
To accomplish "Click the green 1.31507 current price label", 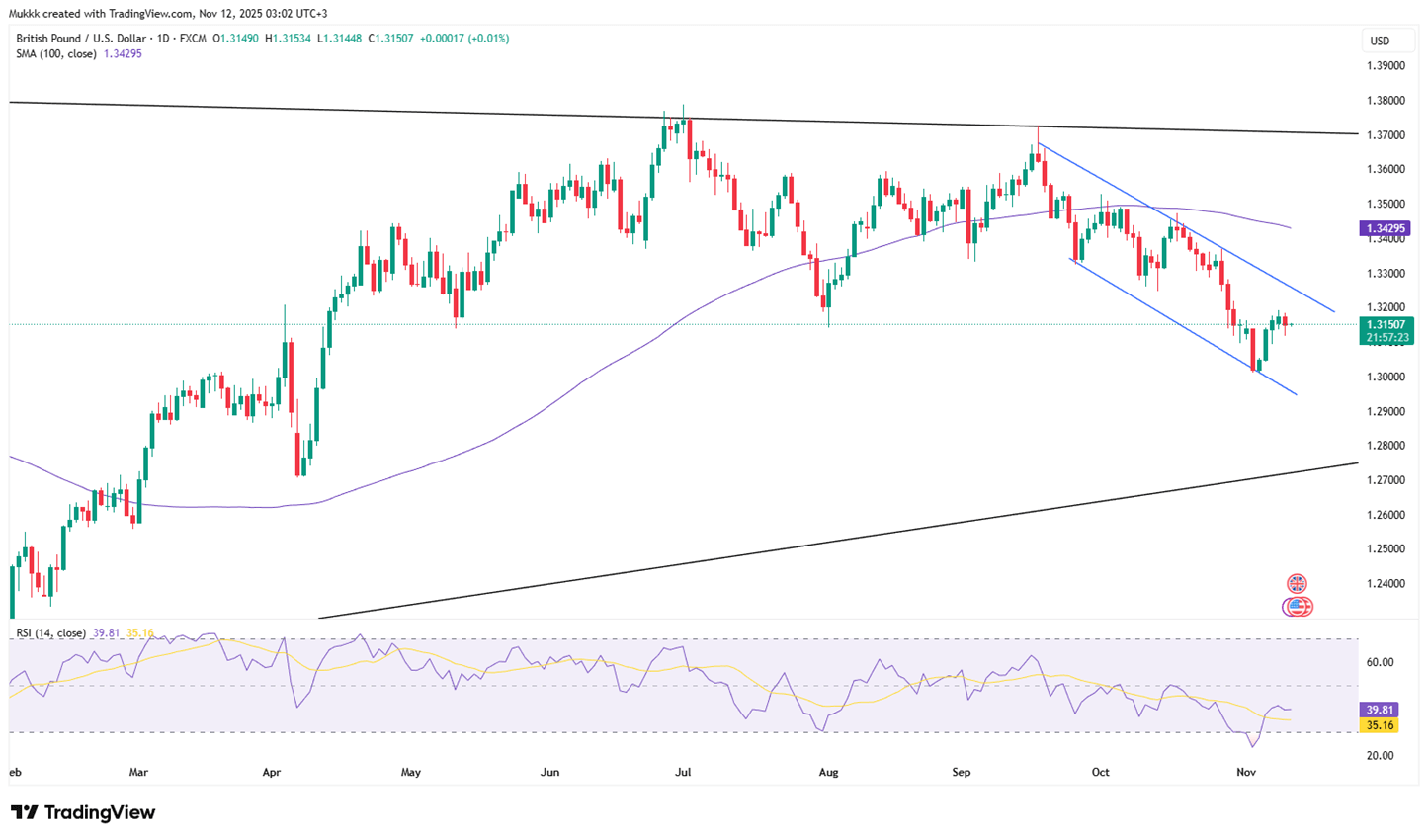I will click(1387, 324).
